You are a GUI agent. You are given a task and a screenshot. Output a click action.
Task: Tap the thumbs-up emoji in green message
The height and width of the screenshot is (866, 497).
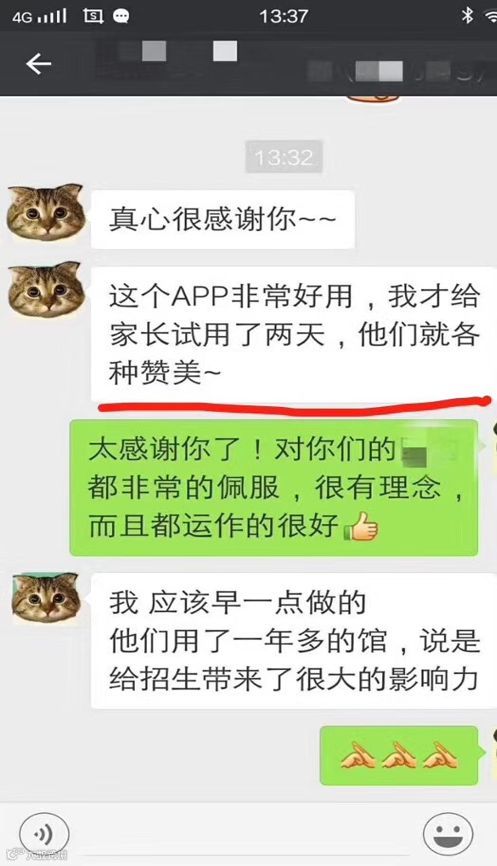[361, 526]
